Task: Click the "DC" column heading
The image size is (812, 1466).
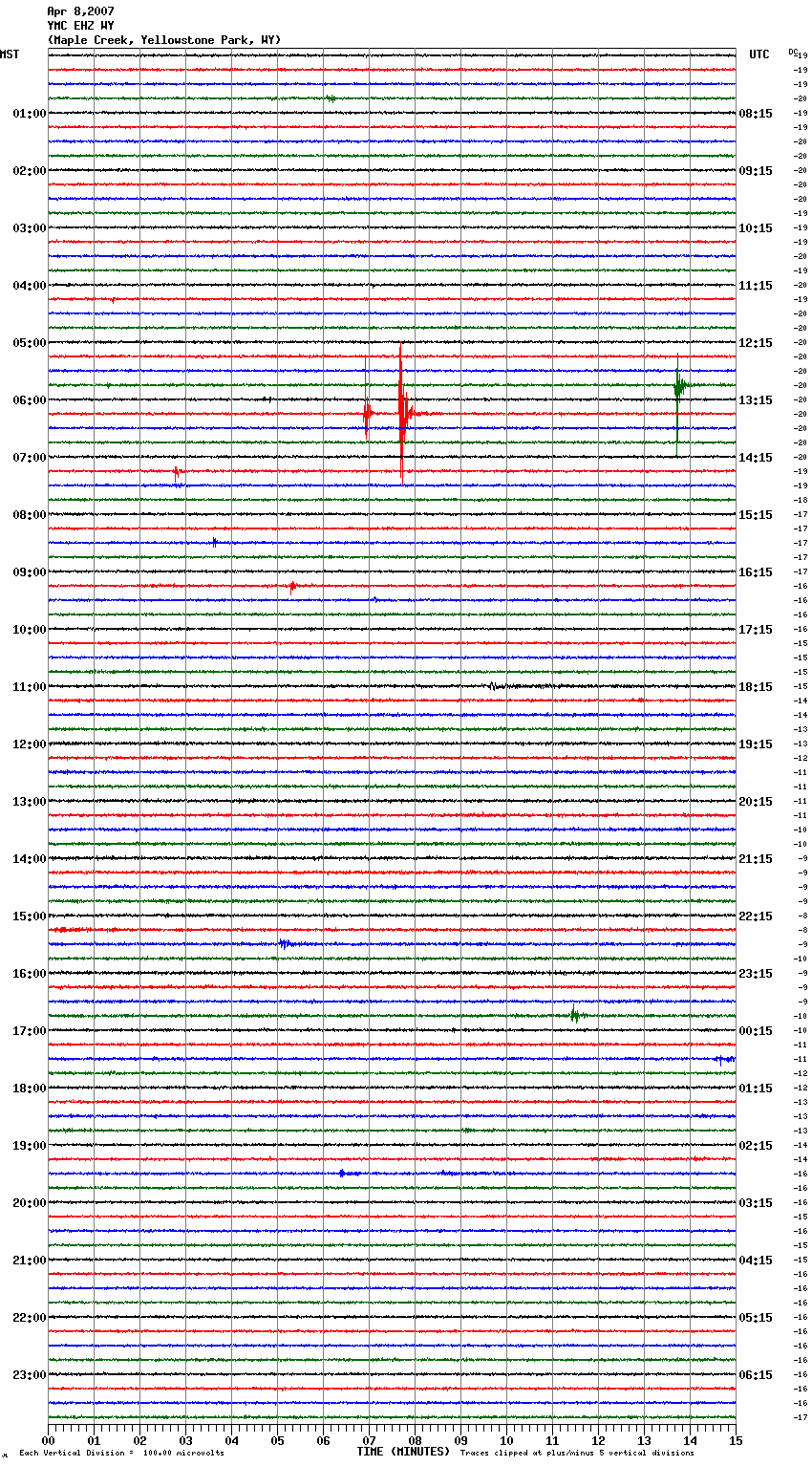Action: click(x=793, y=52)
